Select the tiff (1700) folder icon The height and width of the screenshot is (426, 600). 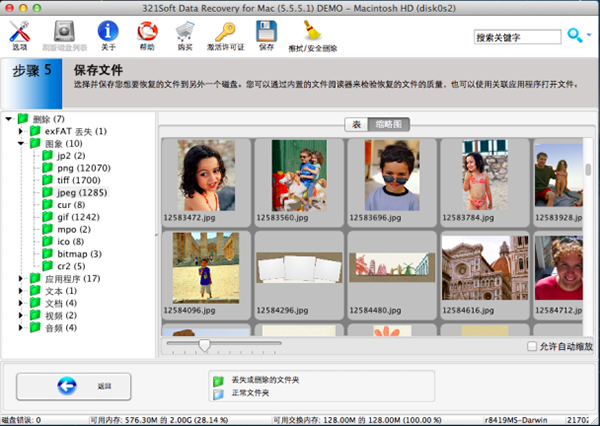47,180
